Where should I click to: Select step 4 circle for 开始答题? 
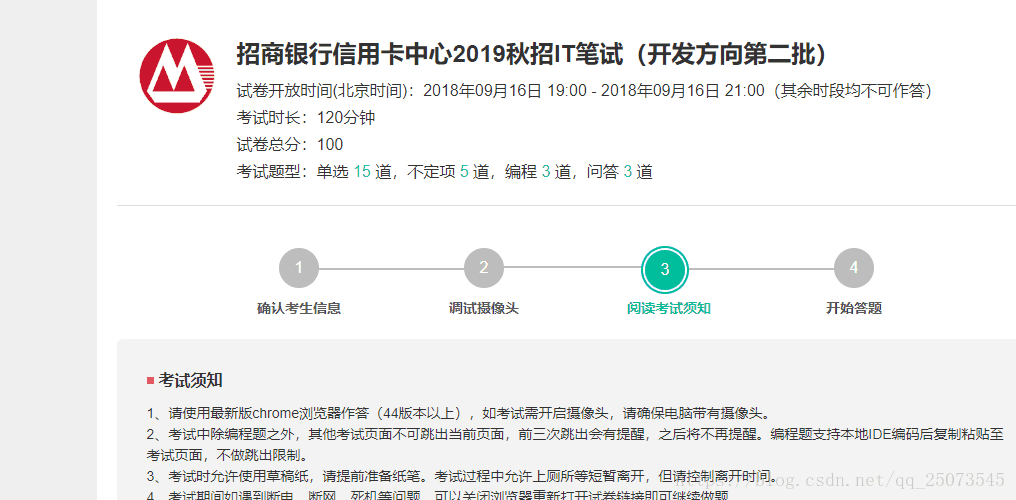coord(853,268)
